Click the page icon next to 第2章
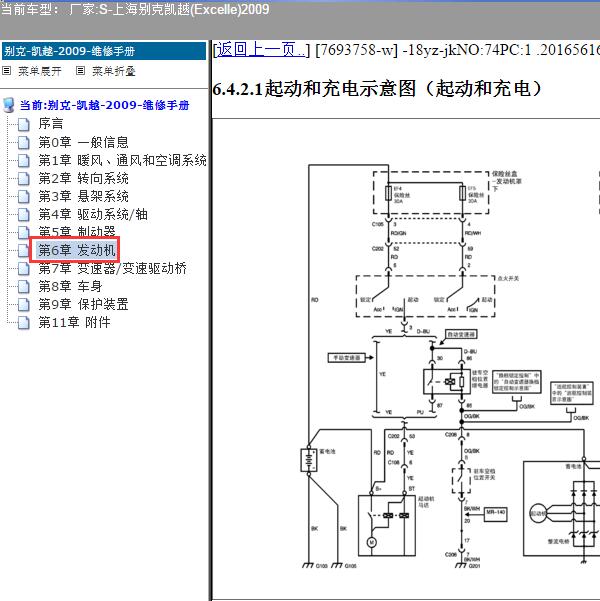The image size is (600, 601). pyautogui.click(x=24, y=178)
